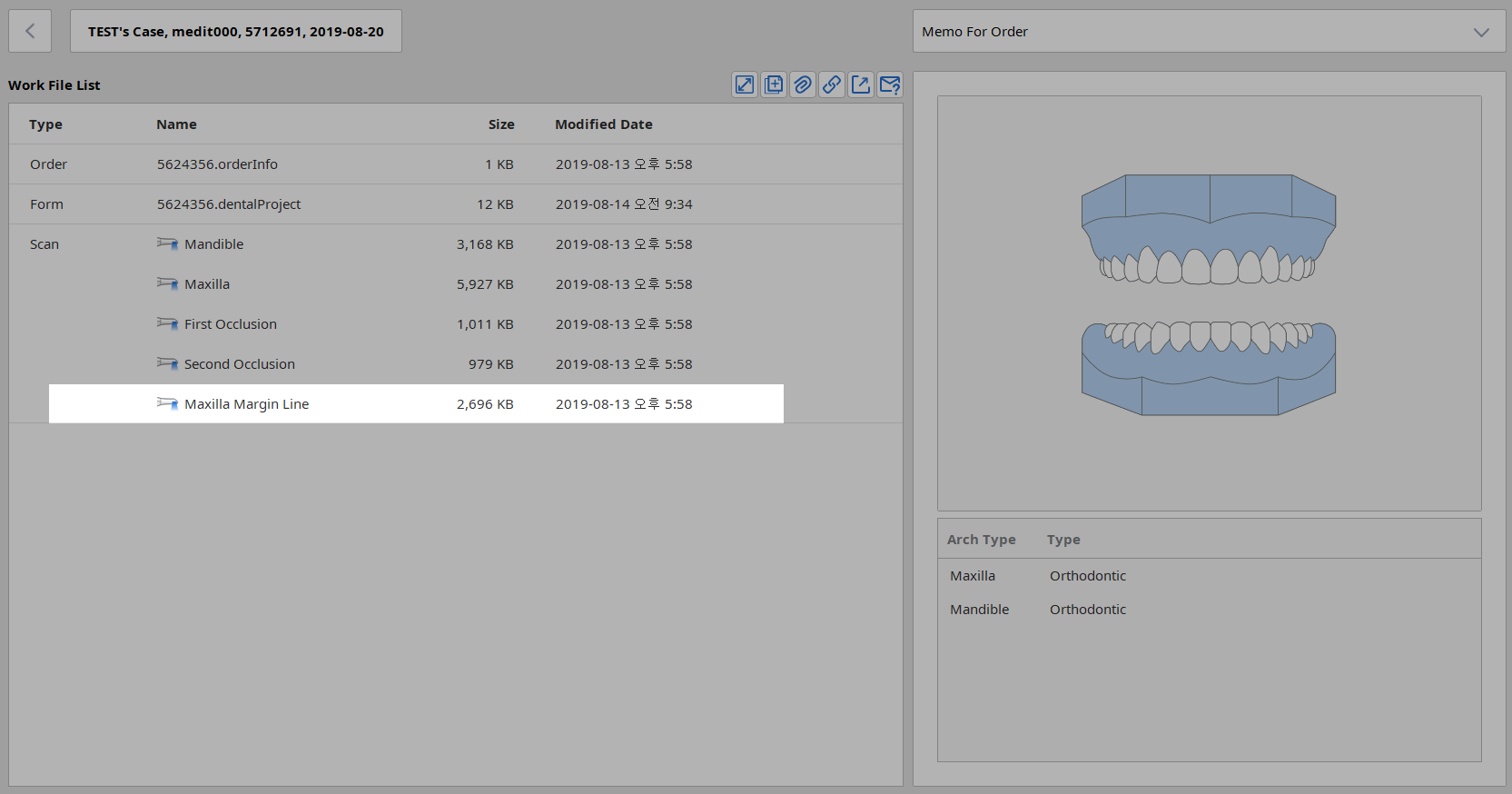Click the Order type cell

click(48, 164)
